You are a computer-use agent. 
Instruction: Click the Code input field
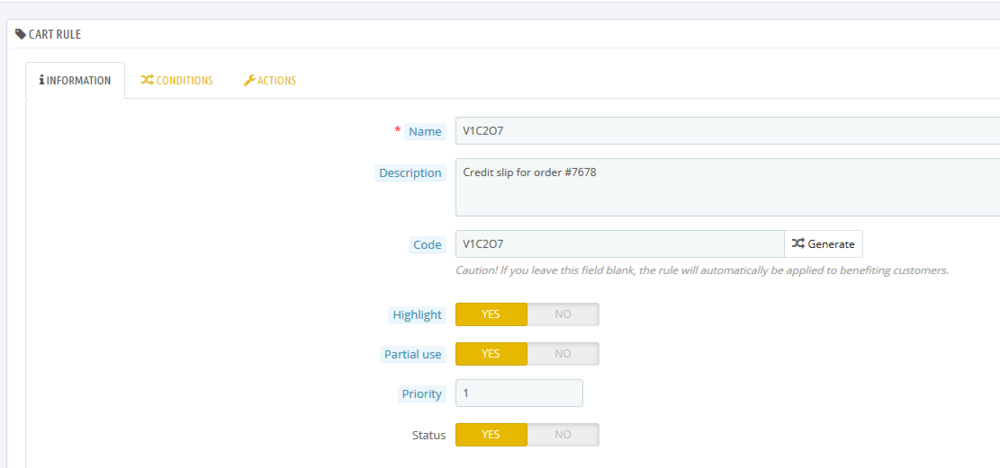point(619,244)
